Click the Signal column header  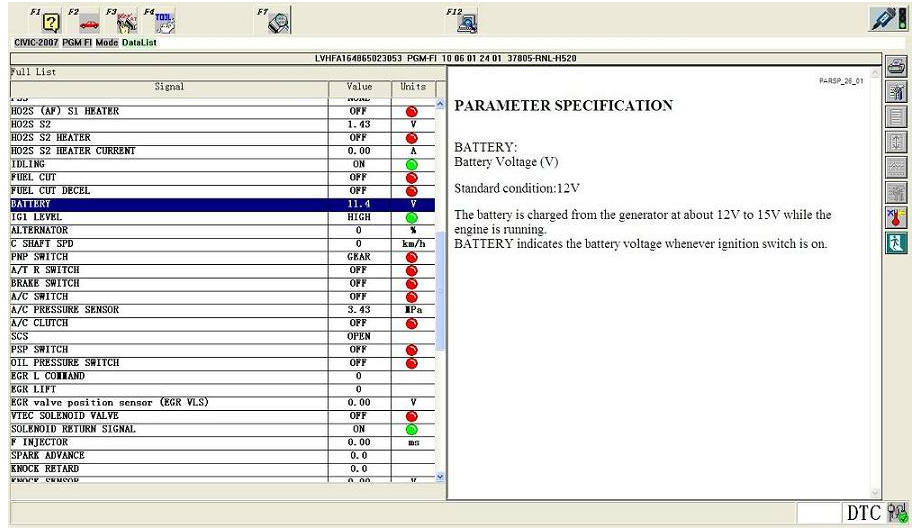pos(169,87)
